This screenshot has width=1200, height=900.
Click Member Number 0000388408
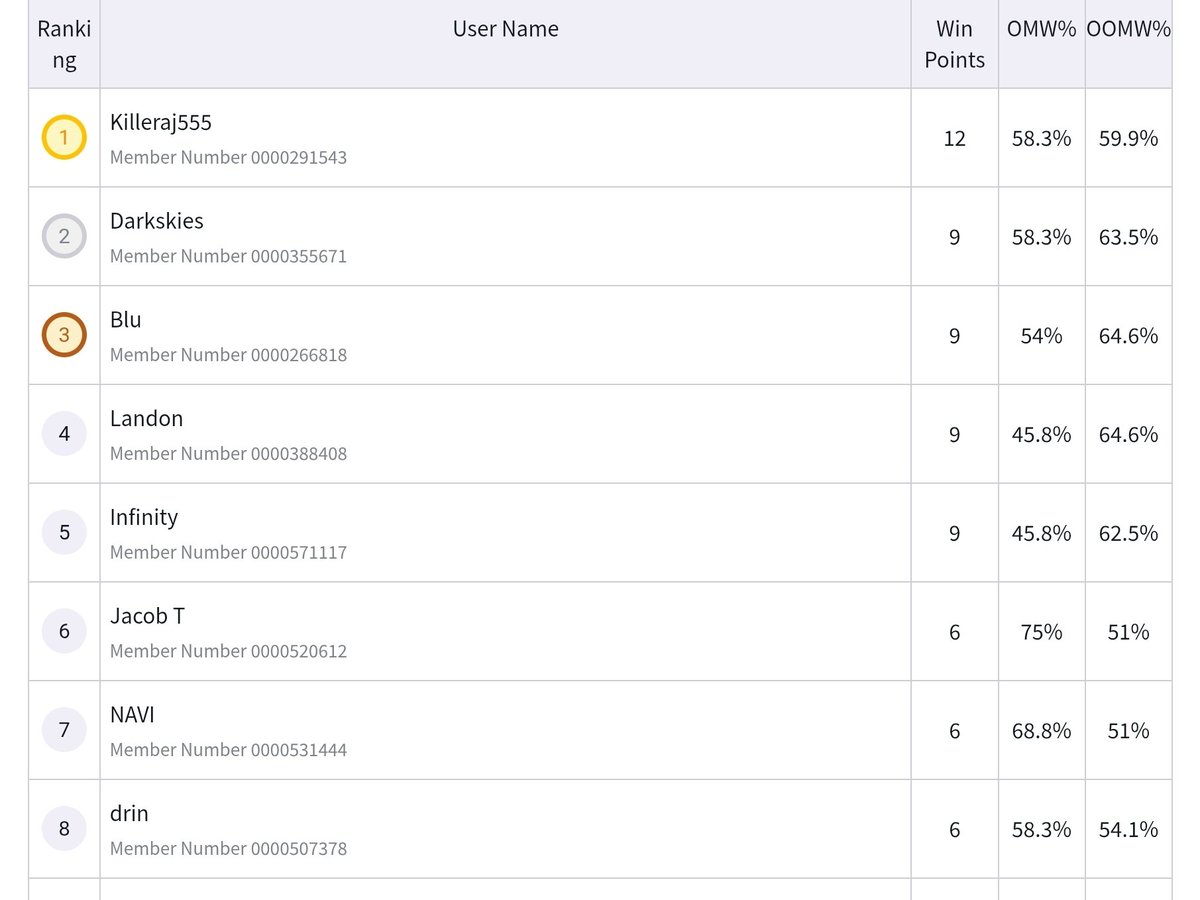228,454
